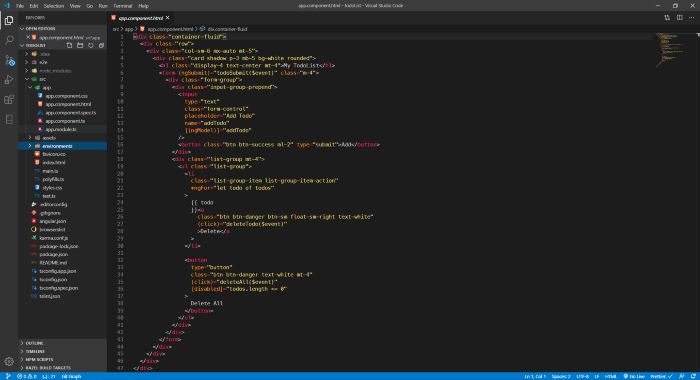Expand the node_modules folder
The height and width of the screenshot is (380, 700).
pos(62,71)
